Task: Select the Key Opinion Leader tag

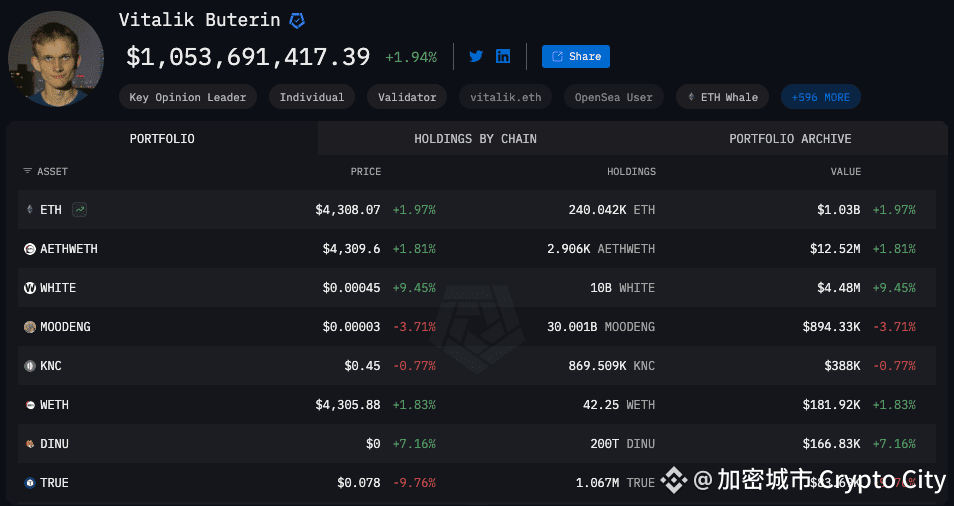Action: pyautogui.click(x=187, y=97)
